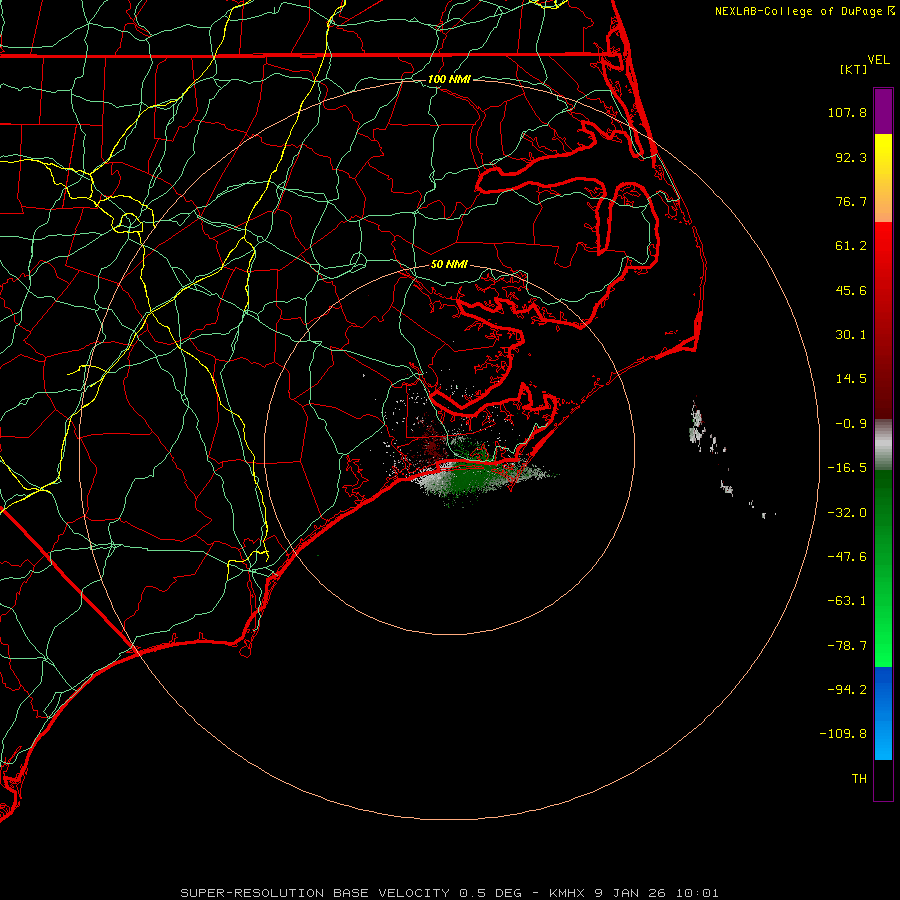The width and height of the screenshot is (900, 900).
Task: Click the -0.9 legend value
Action: (x=851, y=424)
